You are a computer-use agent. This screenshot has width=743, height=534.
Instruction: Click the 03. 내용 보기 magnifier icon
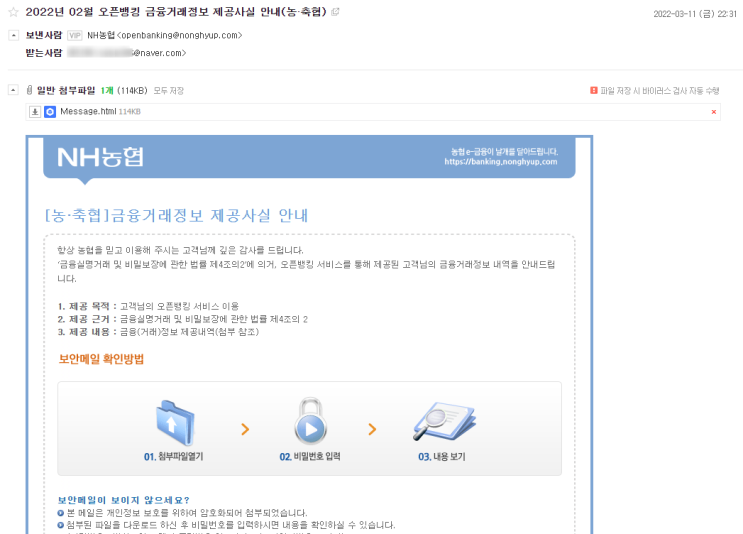point(444,421)
